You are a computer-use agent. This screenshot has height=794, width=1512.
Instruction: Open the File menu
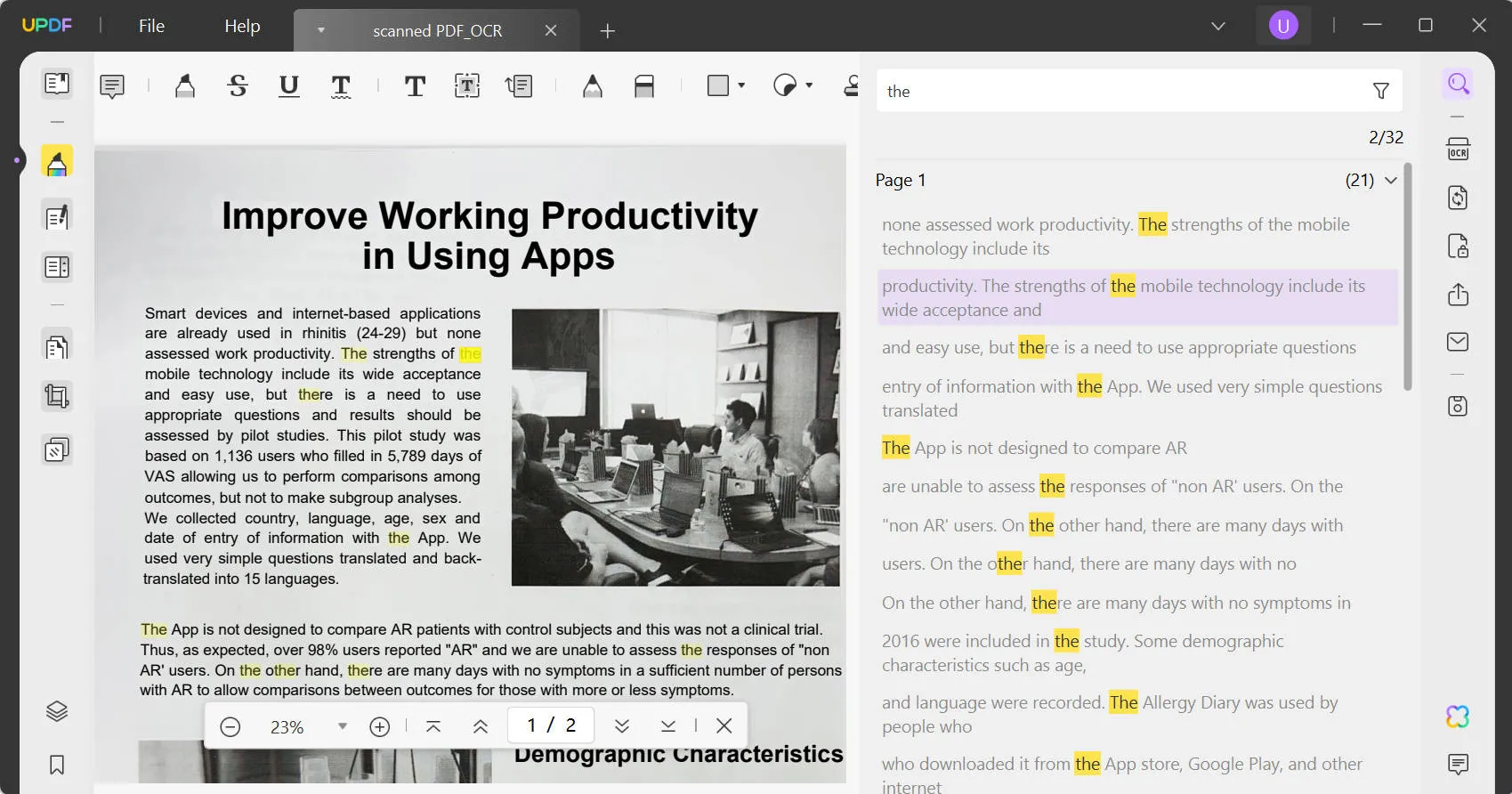[x=151, y=26]
